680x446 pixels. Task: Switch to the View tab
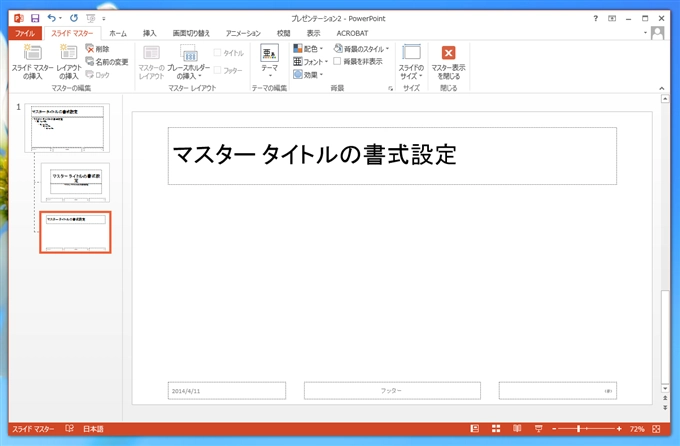(314, 33)
